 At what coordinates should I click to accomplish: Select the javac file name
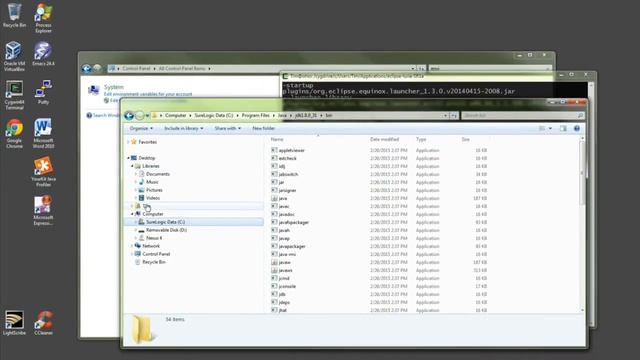(x=284, y=207)
